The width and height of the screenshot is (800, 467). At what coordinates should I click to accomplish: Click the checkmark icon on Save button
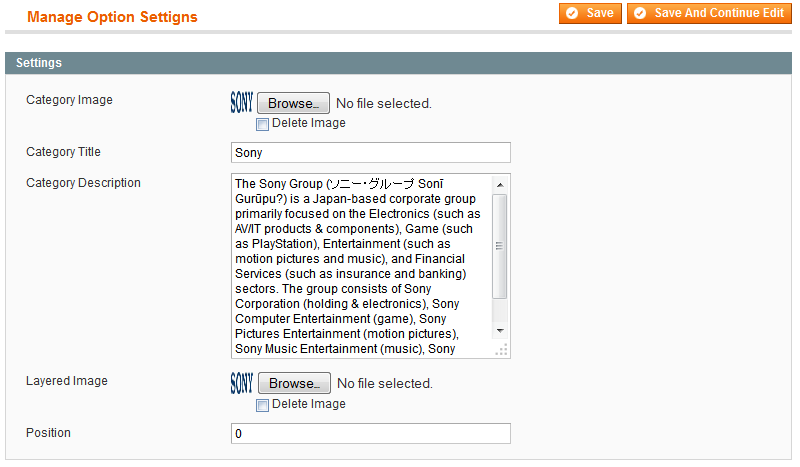pos(572,13)
